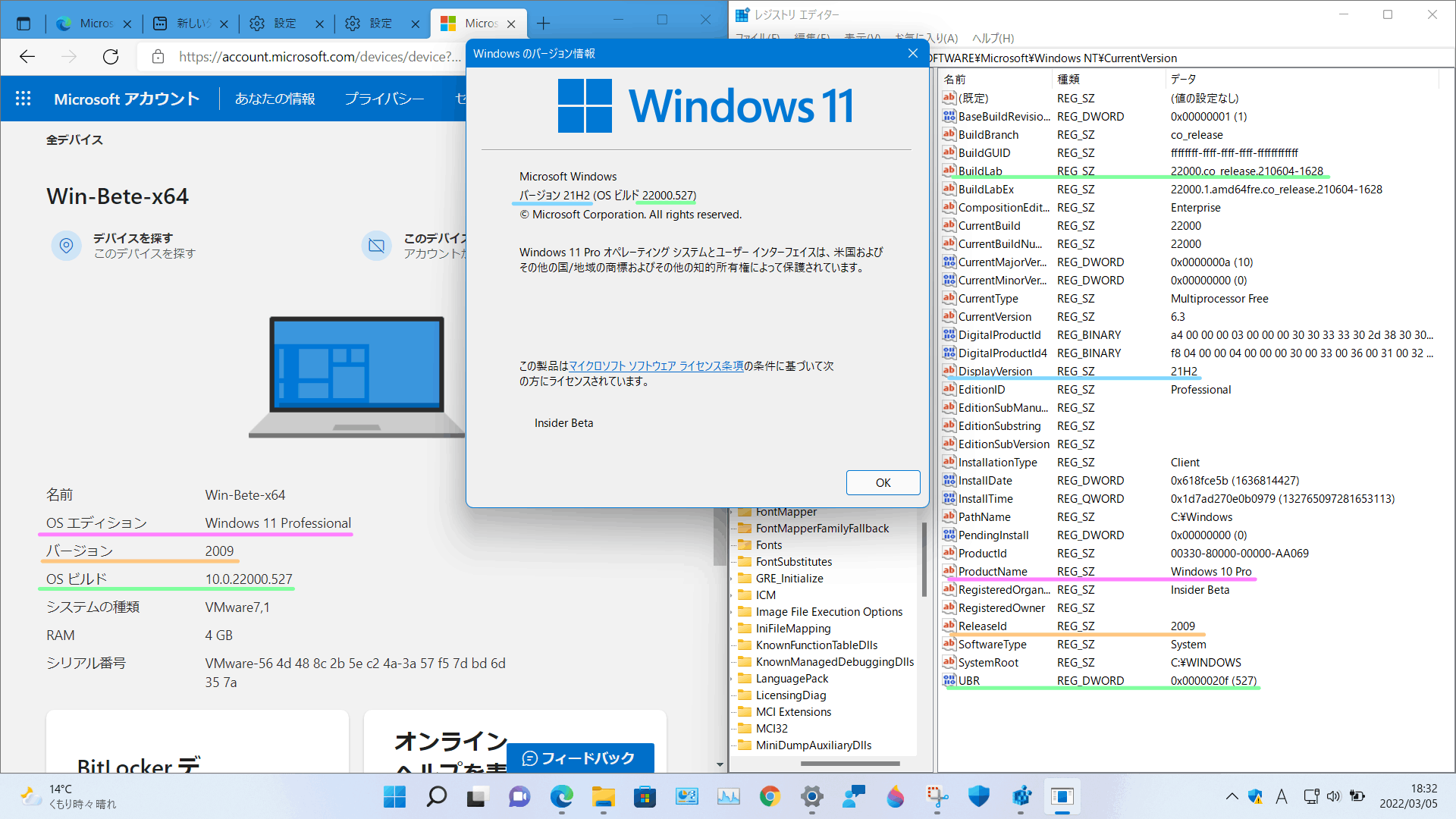1456x819 pixels.
Task: Open the Microsoft software license terms link
Action: (x=656, y=366)
